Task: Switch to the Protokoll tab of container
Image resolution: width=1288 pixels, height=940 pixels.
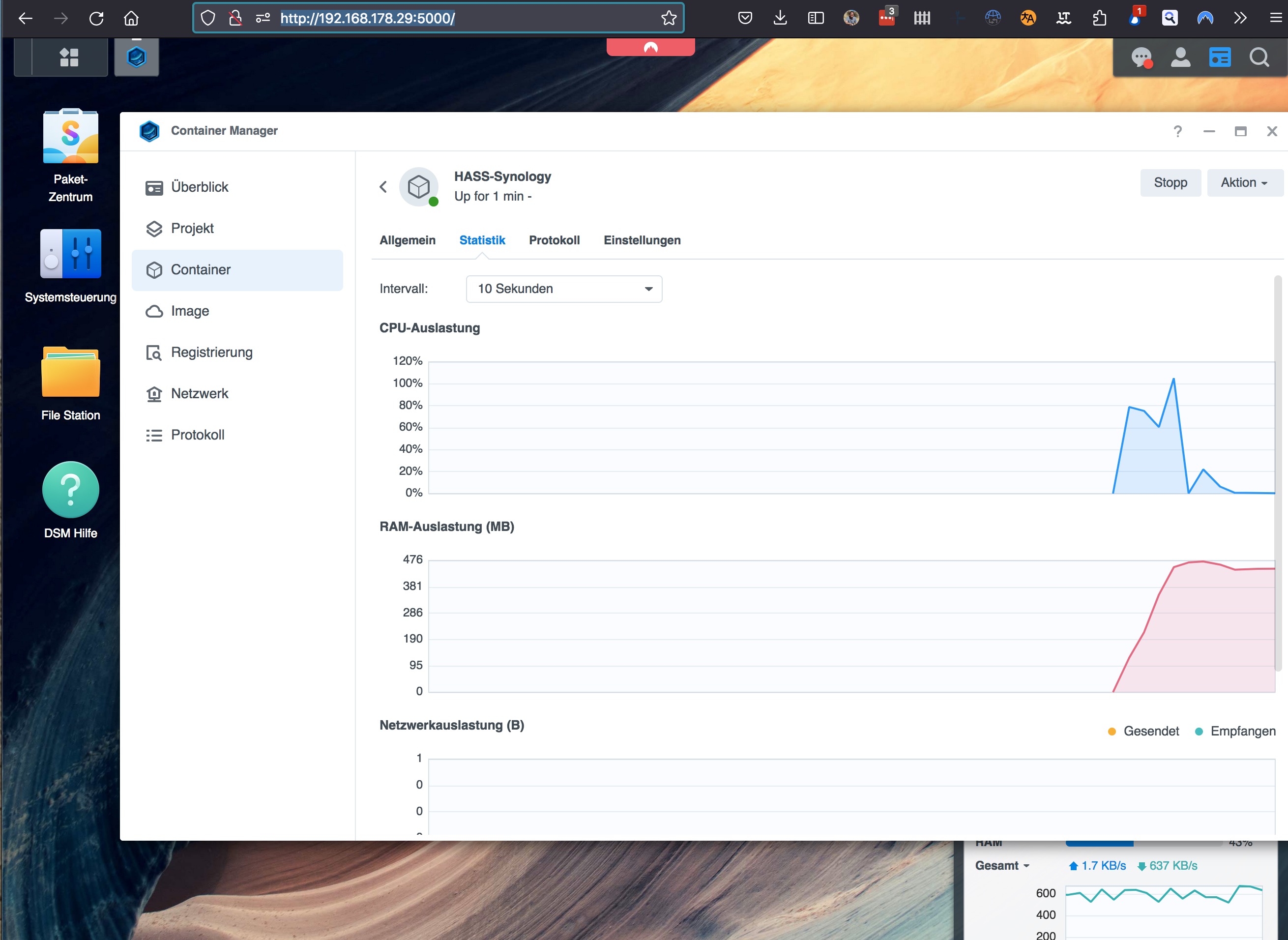Action: tap(554, 240)
